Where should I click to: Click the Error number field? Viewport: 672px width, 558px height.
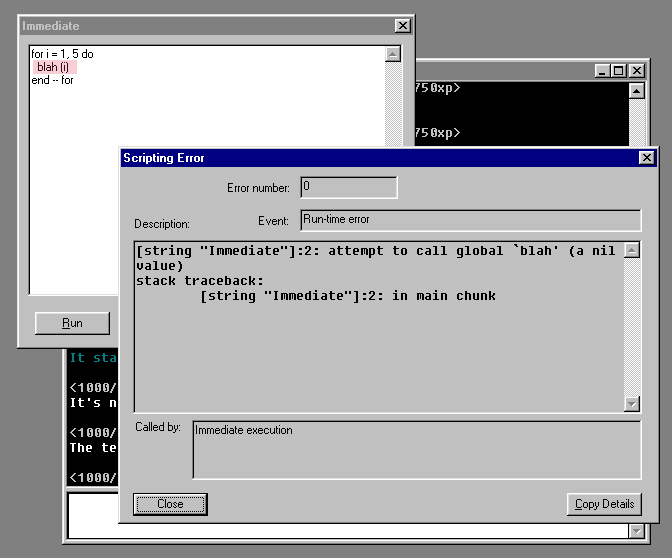coord(349,187)
